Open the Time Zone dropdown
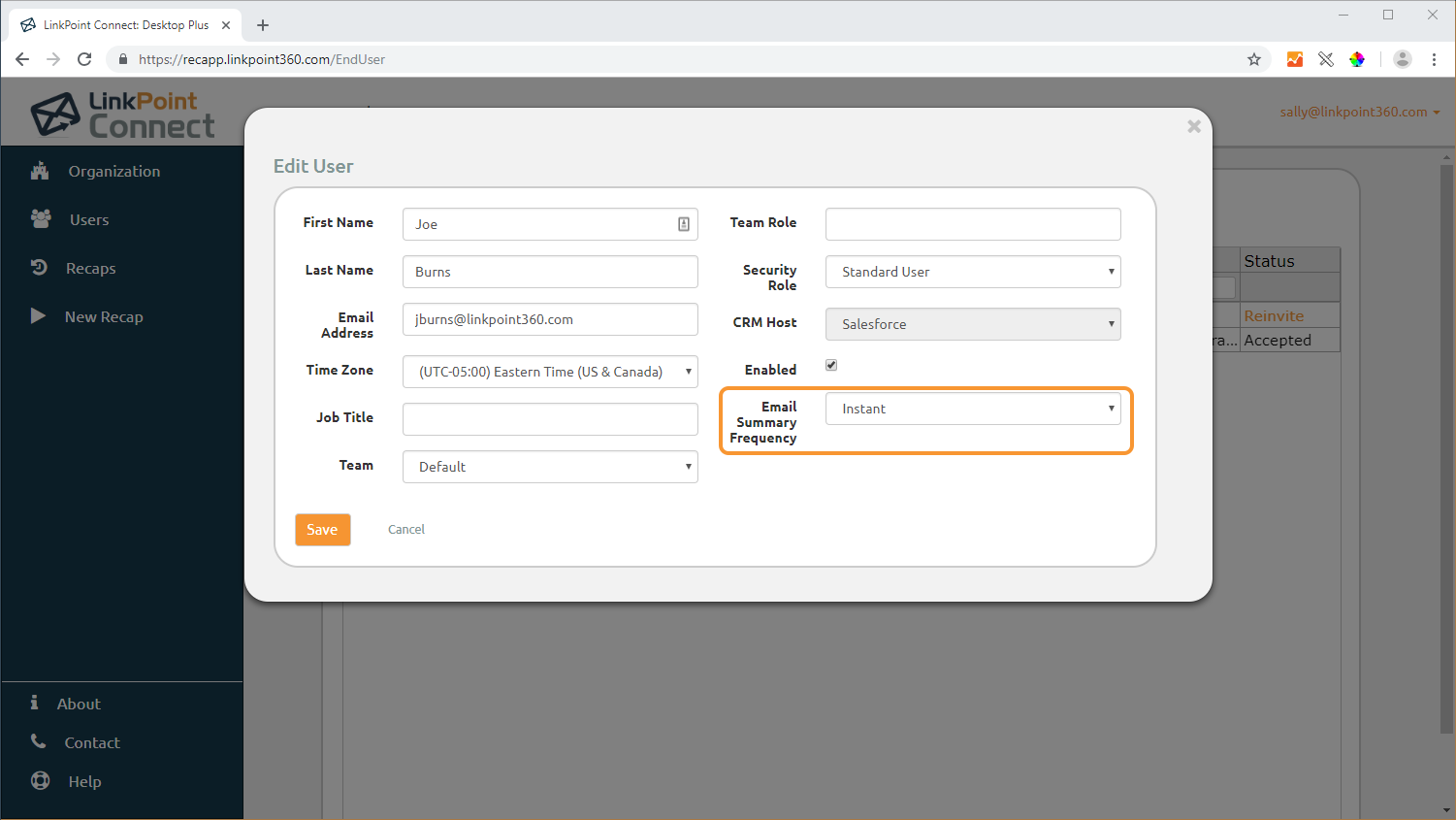The image size is (1456, 820). click(549, 372)
